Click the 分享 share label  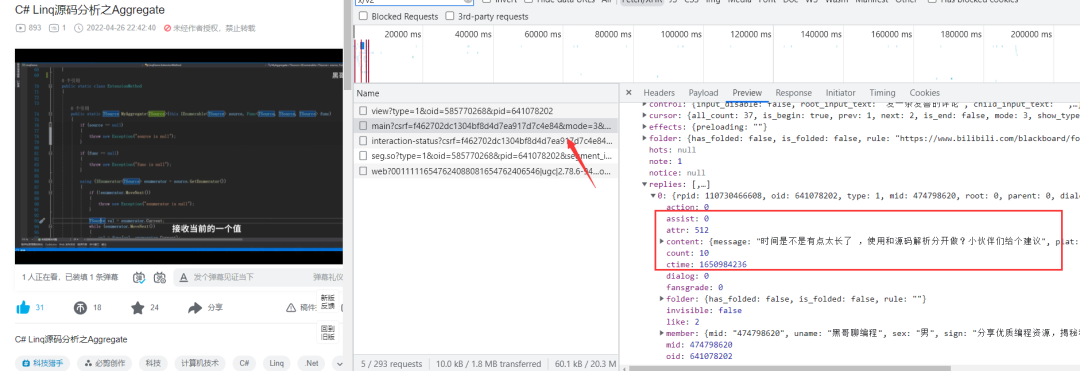(x=215, y=308)
